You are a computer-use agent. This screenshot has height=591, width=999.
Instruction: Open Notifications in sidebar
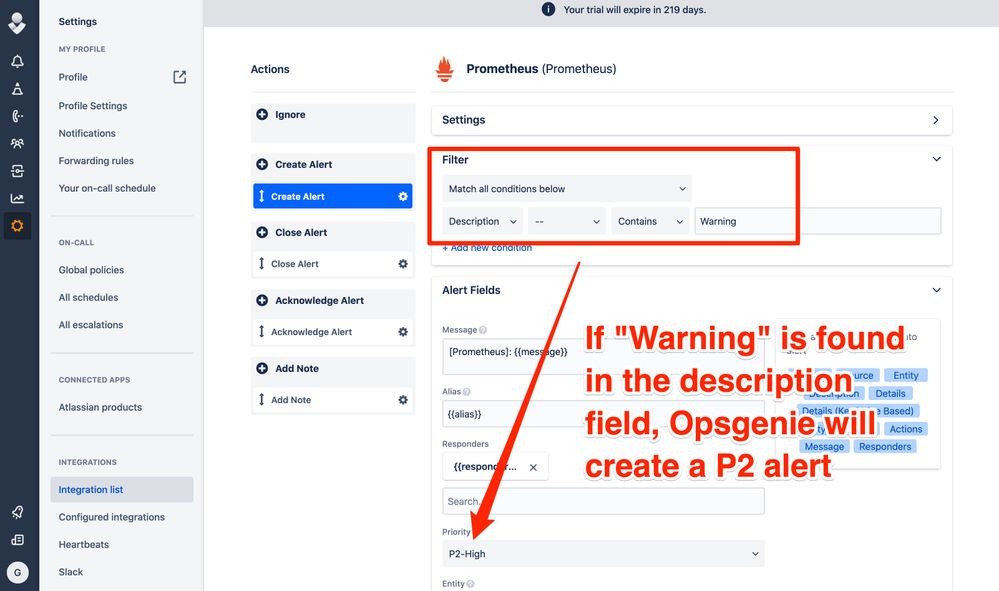[x=87, y=133]
